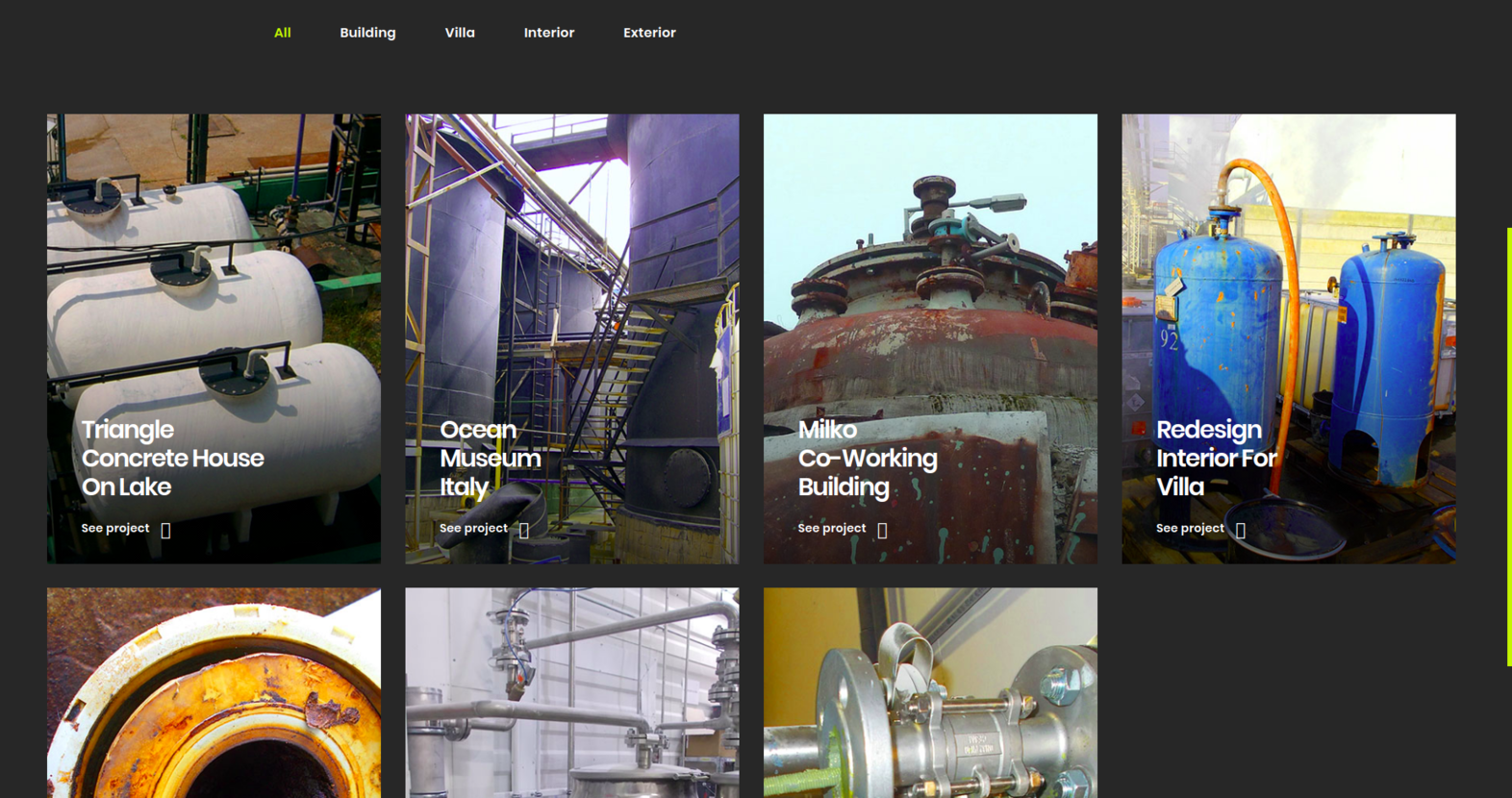Click See project under Triangle Concrete House
Screen dimensions: 1512x798
click(115, 528)
